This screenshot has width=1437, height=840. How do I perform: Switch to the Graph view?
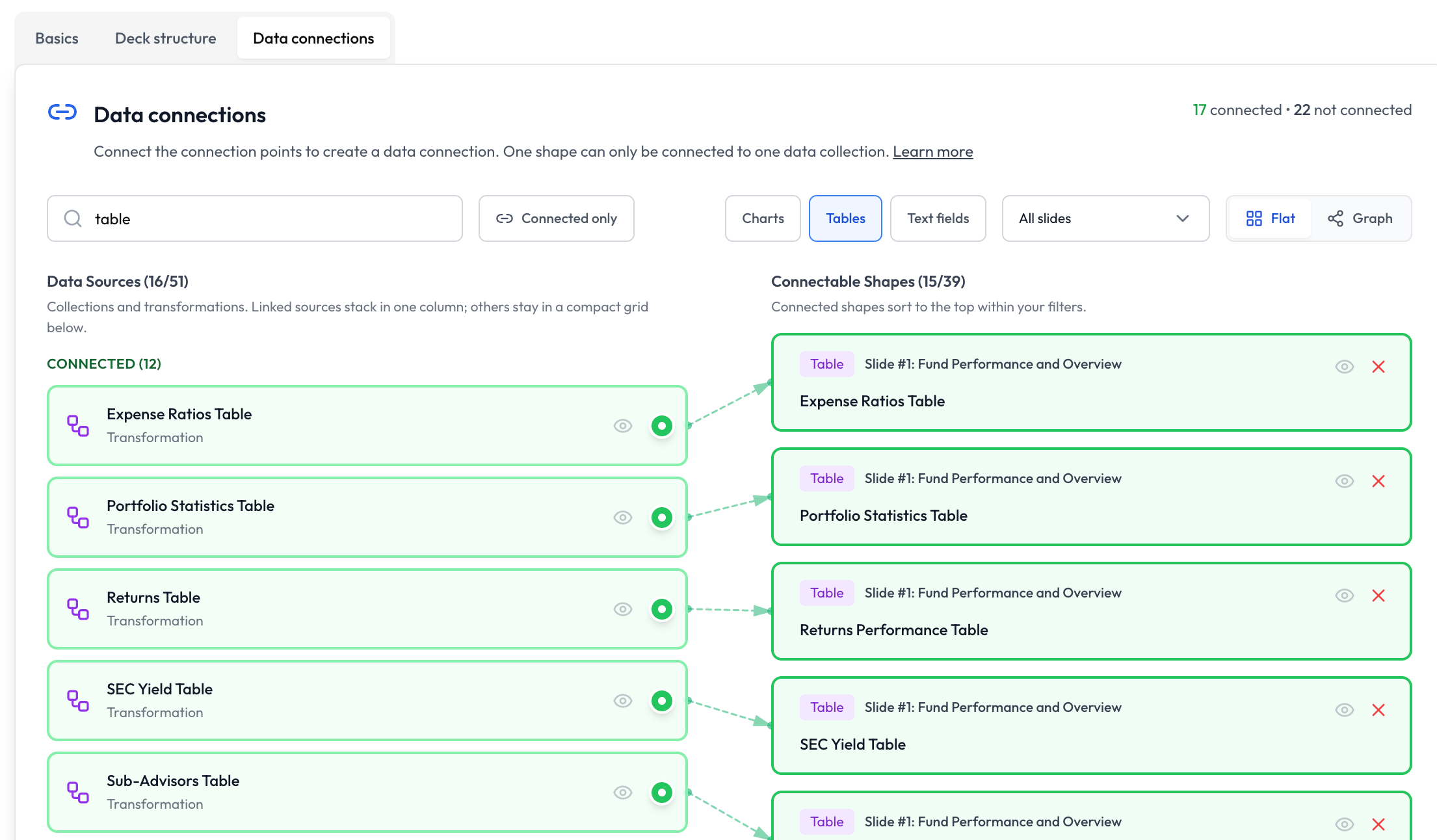1360,218
